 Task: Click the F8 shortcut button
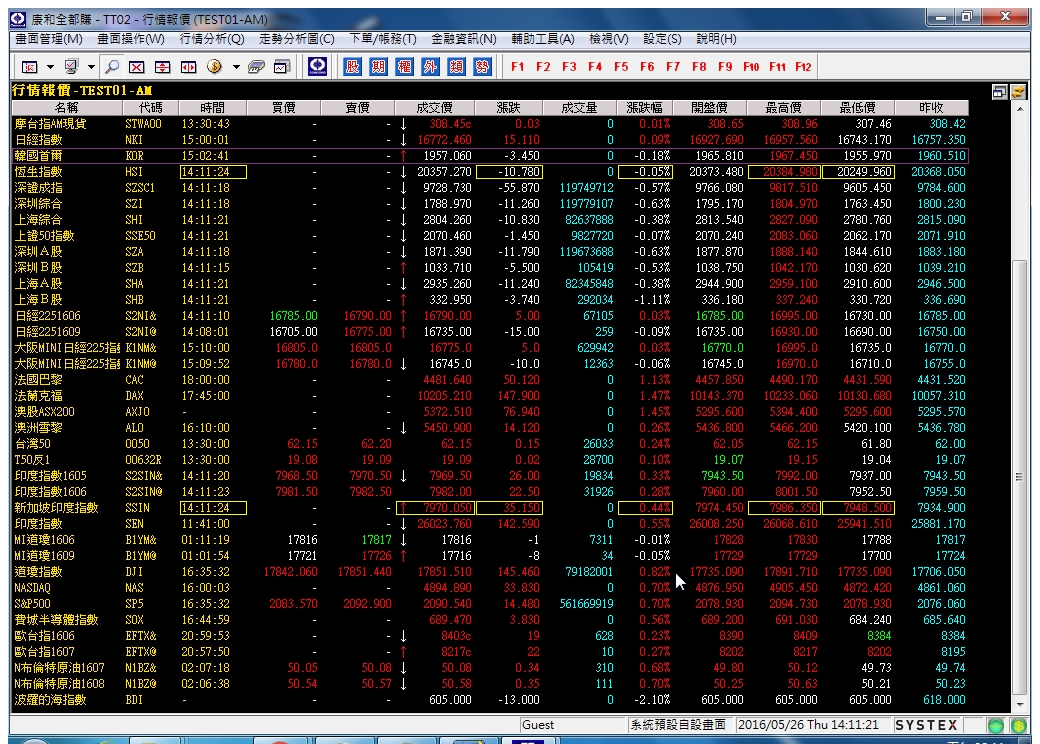click(x=699, y=67)
